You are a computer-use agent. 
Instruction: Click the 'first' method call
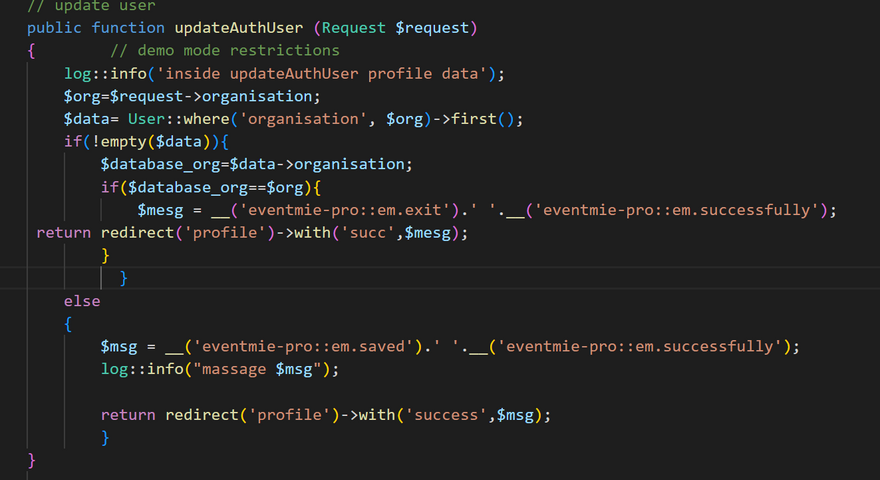475,119
